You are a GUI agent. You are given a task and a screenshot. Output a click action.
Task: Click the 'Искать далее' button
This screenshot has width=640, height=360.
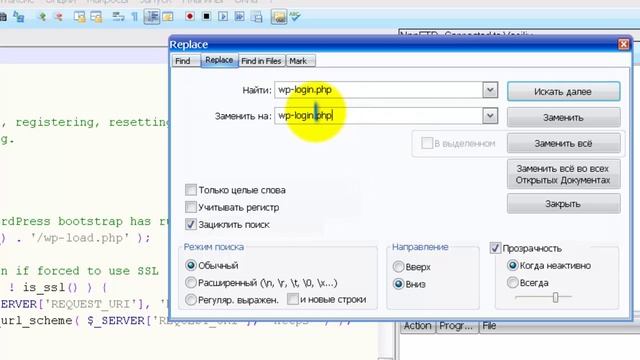pos(563,91)
